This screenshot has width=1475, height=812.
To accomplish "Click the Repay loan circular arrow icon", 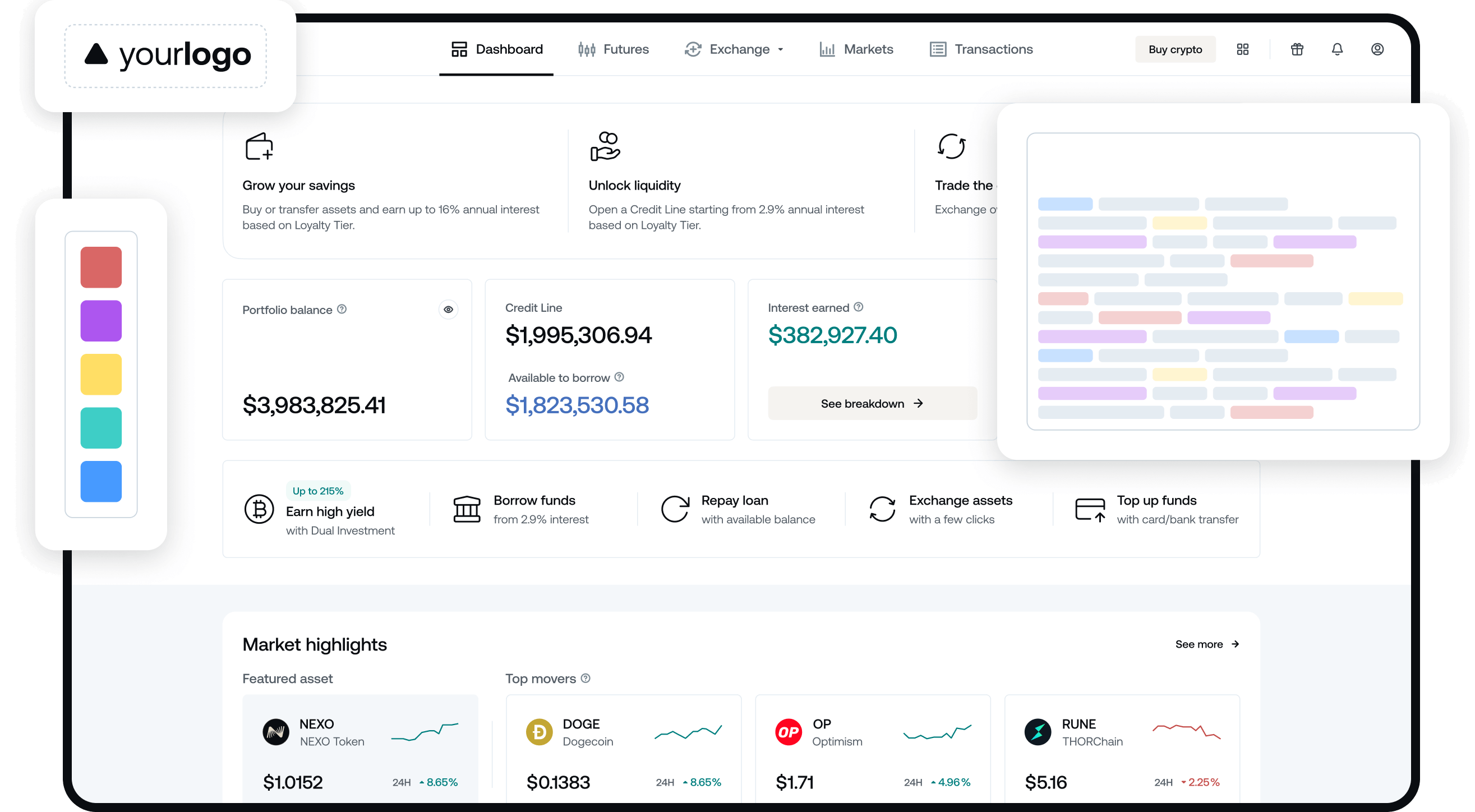I will tap(675, 509).
